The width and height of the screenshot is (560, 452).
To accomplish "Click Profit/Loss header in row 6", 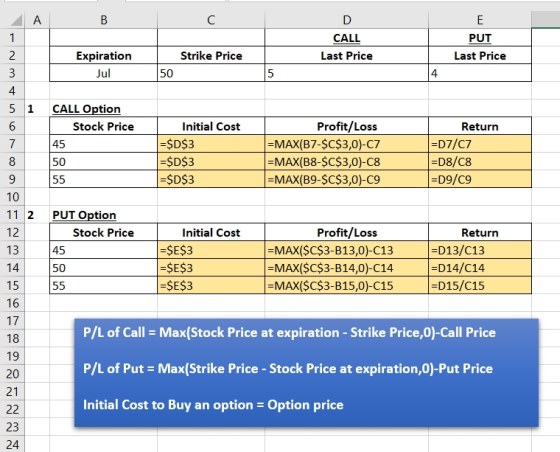I will click(347, 126).
